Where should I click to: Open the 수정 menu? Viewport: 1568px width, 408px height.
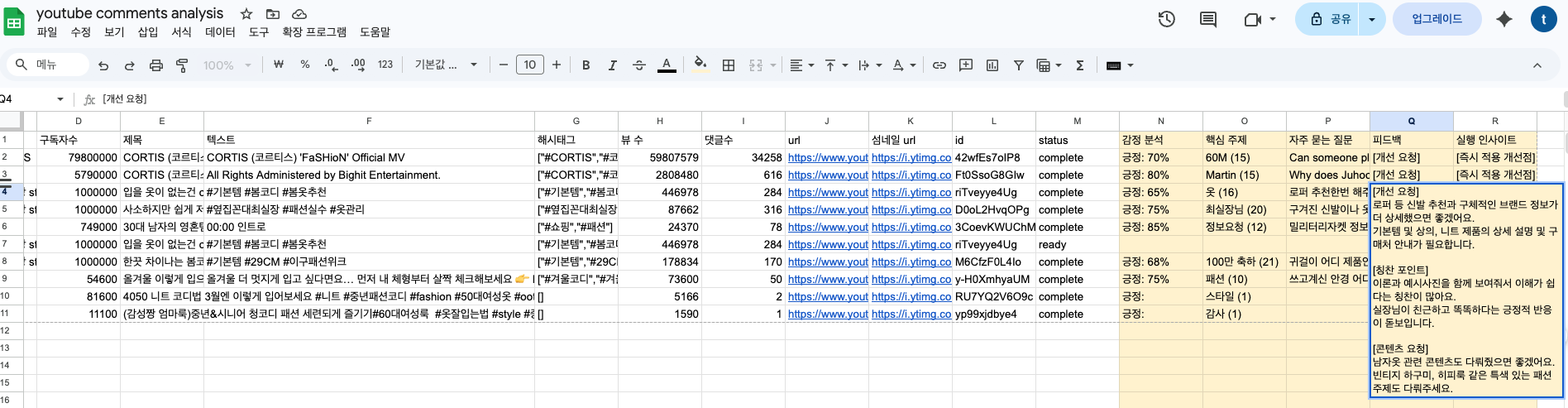click(81, 32)
